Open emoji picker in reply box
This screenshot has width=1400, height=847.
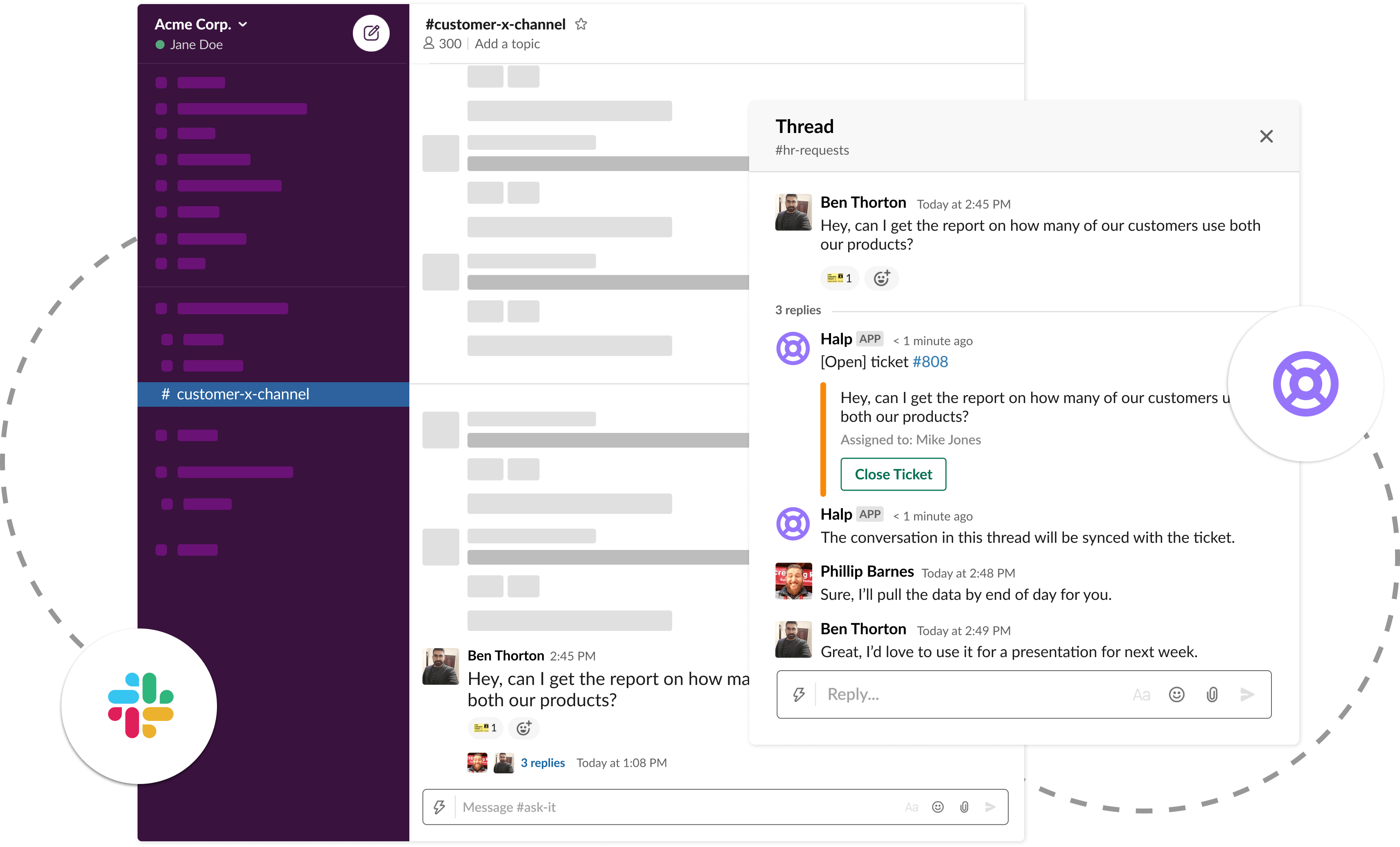coord(1177,694)
